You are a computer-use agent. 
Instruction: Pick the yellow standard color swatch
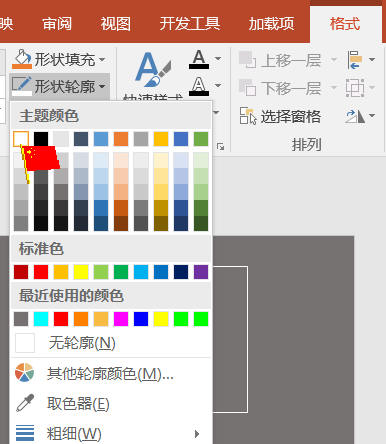coord(81,272)
